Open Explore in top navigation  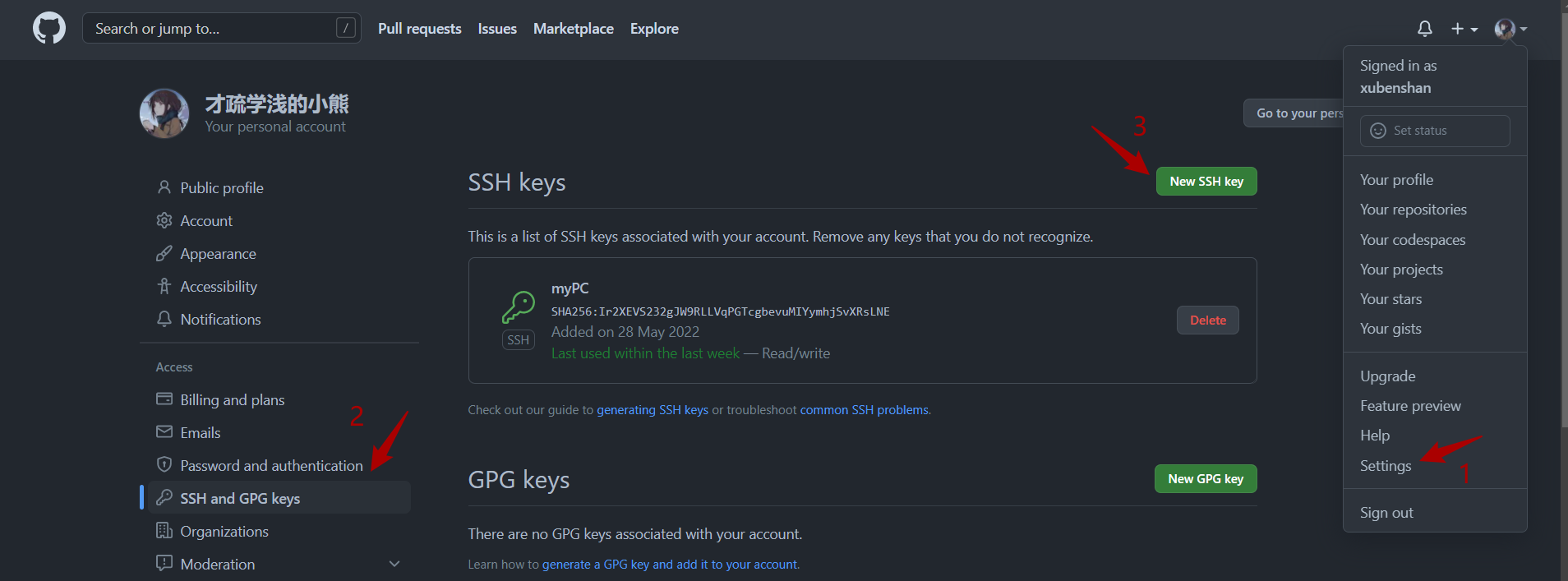(654, 29)
